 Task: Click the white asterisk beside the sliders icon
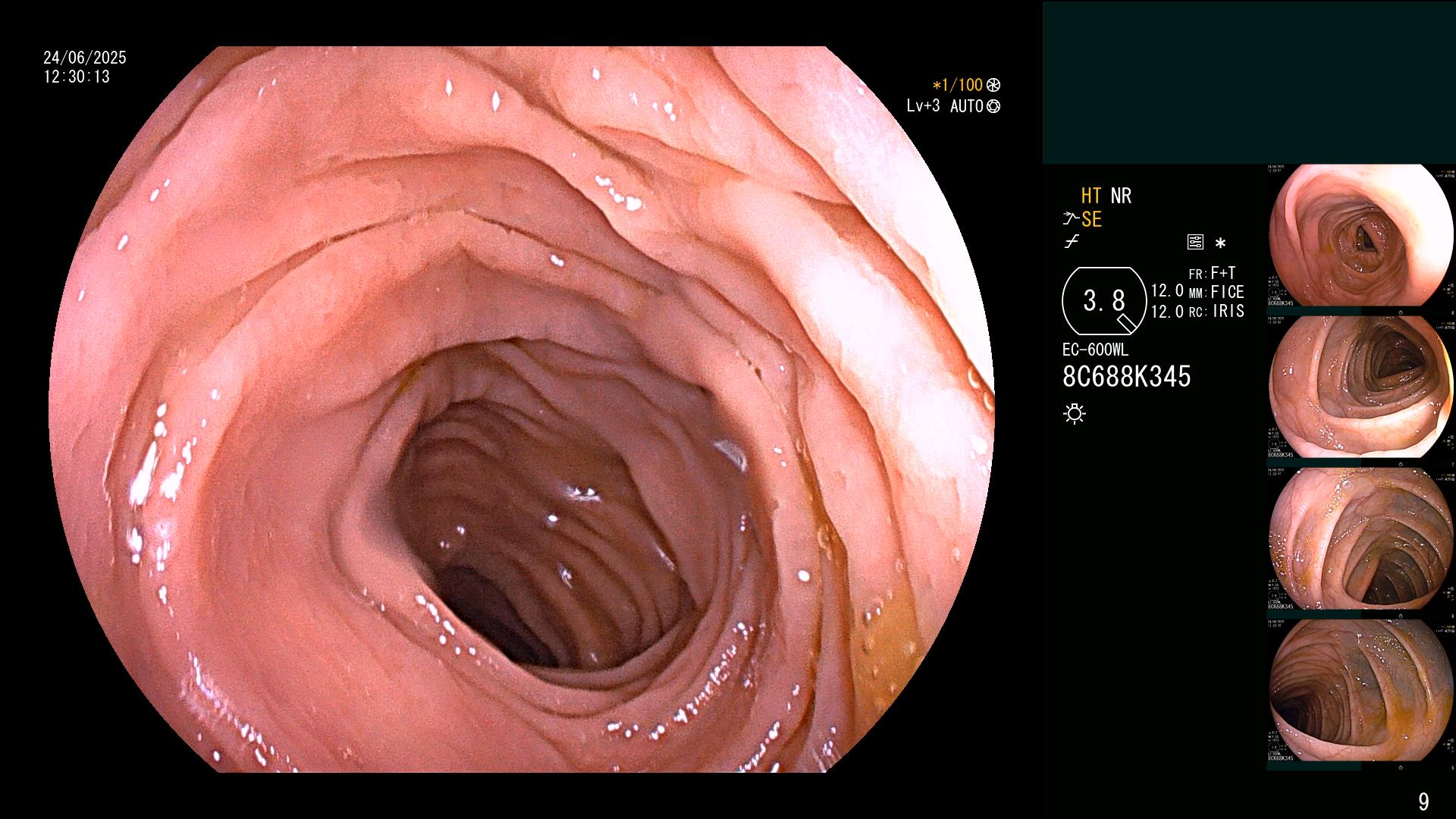(x=1220, y=243)
